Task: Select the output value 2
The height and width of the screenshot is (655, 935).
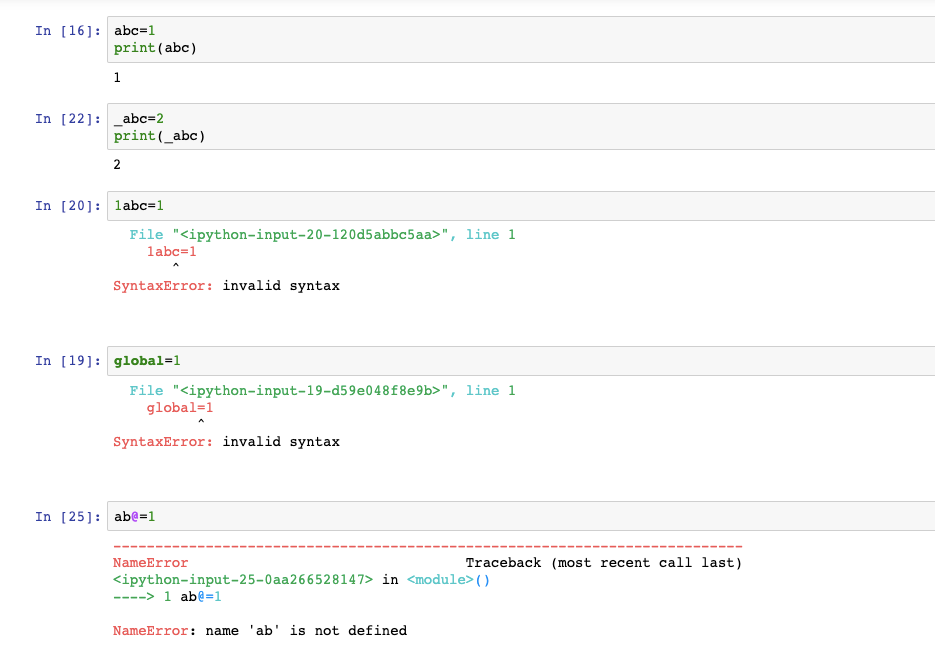Action: (117, 162)
